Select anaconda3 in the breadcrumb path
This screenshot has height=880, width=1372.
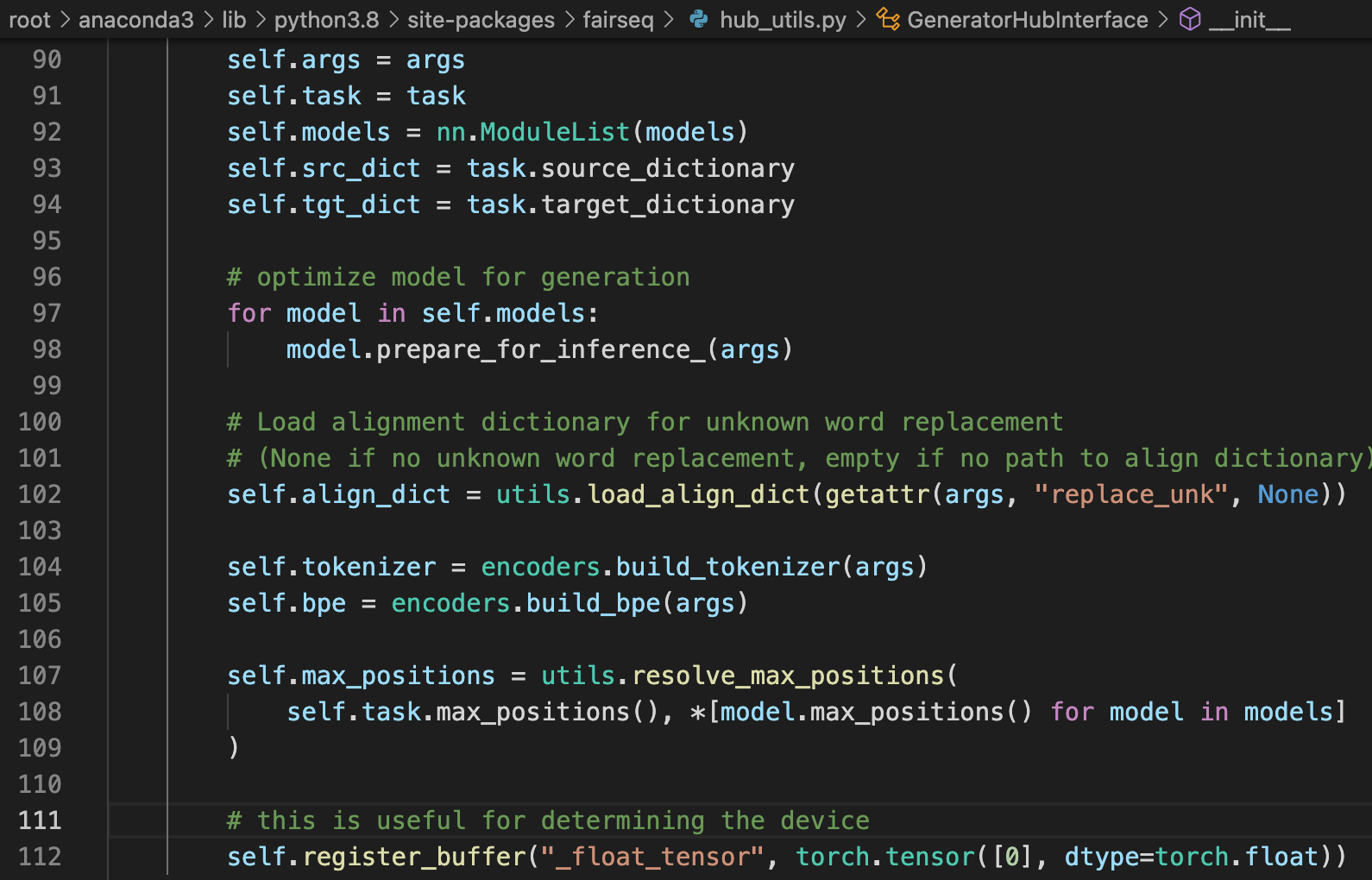[135, 19]
